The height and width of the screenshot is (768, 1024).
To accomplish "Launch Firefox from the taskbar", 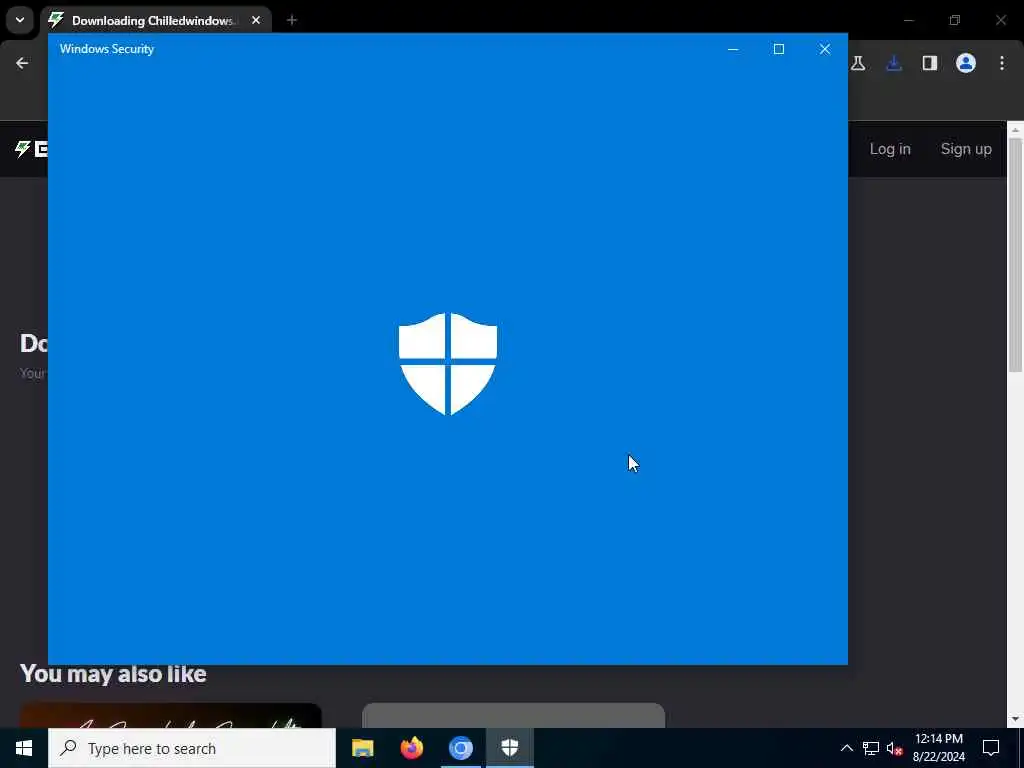I will click(411, 748).
